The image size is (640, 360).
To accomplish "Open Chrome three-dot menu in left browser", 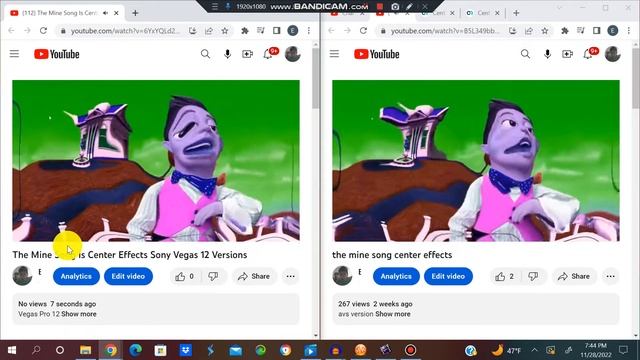I will pos(309,31).
